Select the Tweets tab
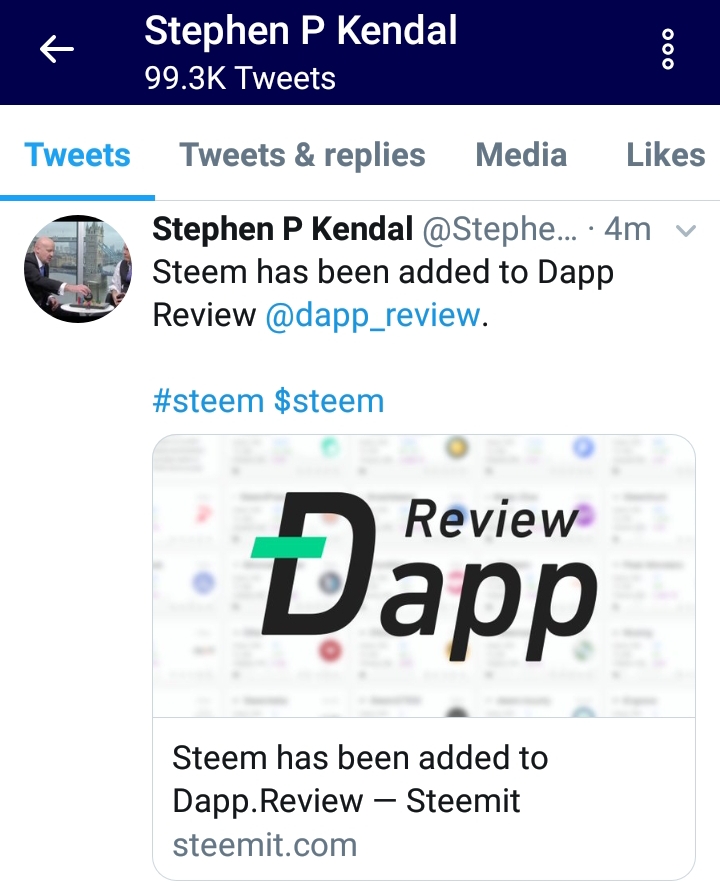This screenshot has height=891, width=720. tap(77, 155)
